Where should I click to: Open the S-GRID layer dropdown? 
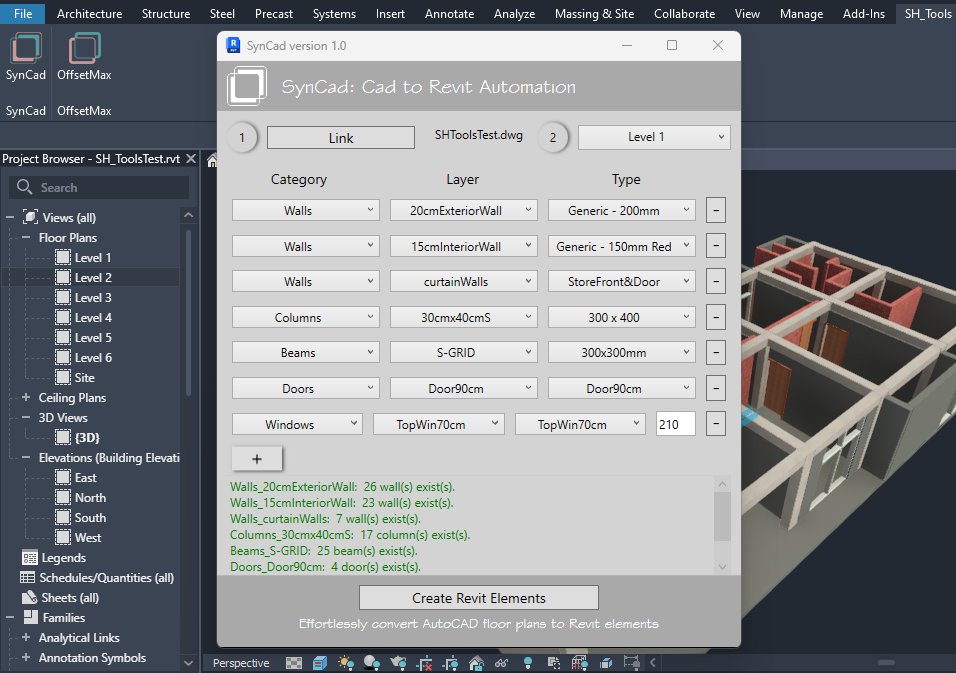(463, 352)
